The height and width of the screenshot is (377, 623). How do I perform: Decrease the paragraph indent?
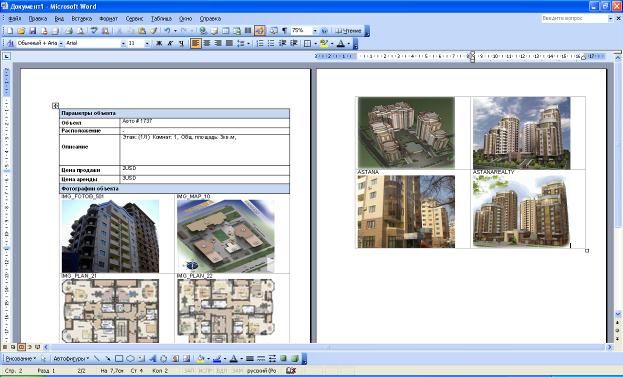[282, 43]
